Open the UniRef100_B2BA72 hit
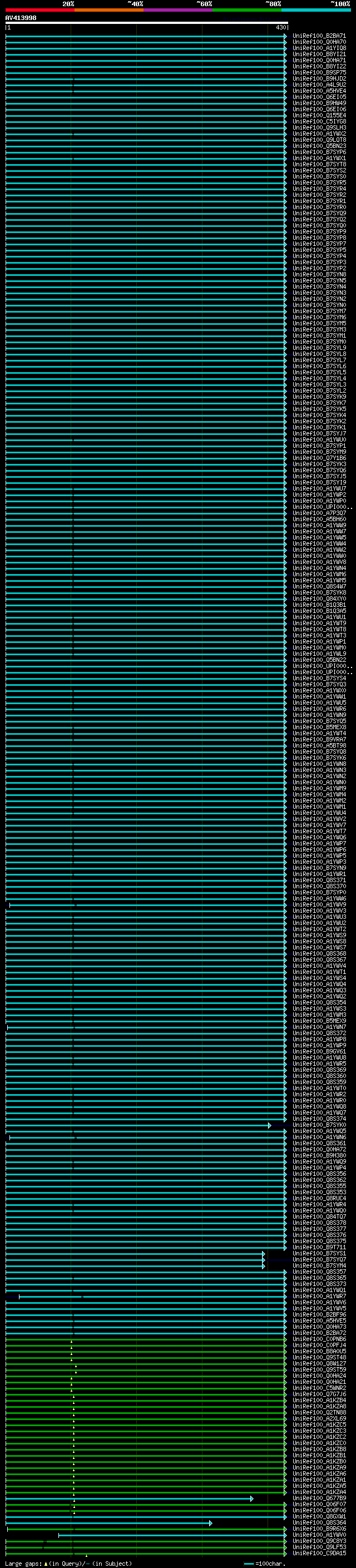The image size is (356, 1568). tap(319, 1332)
